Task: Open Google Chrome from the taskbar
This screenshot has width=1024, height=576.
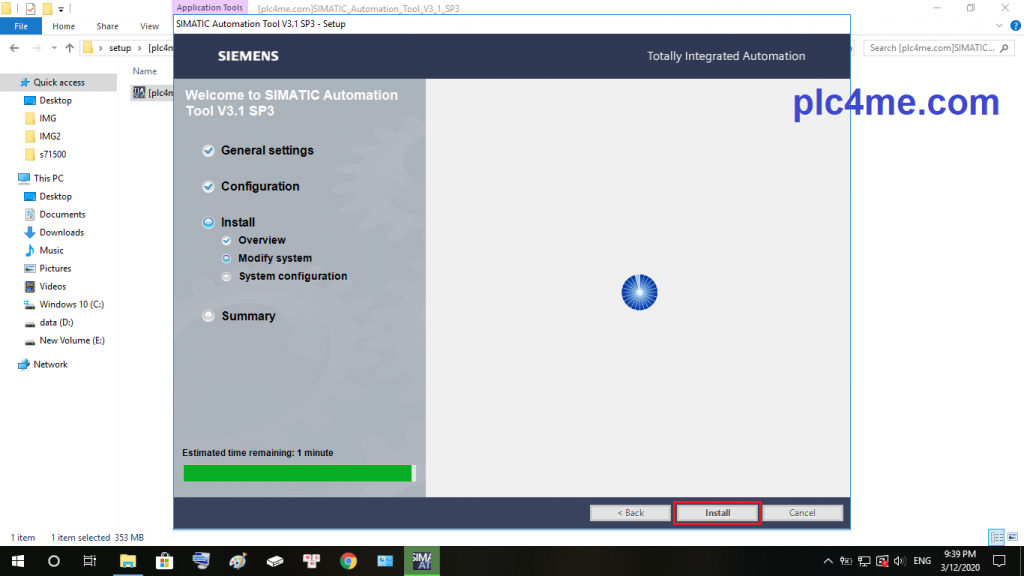Action: click(x=348, y=561)
